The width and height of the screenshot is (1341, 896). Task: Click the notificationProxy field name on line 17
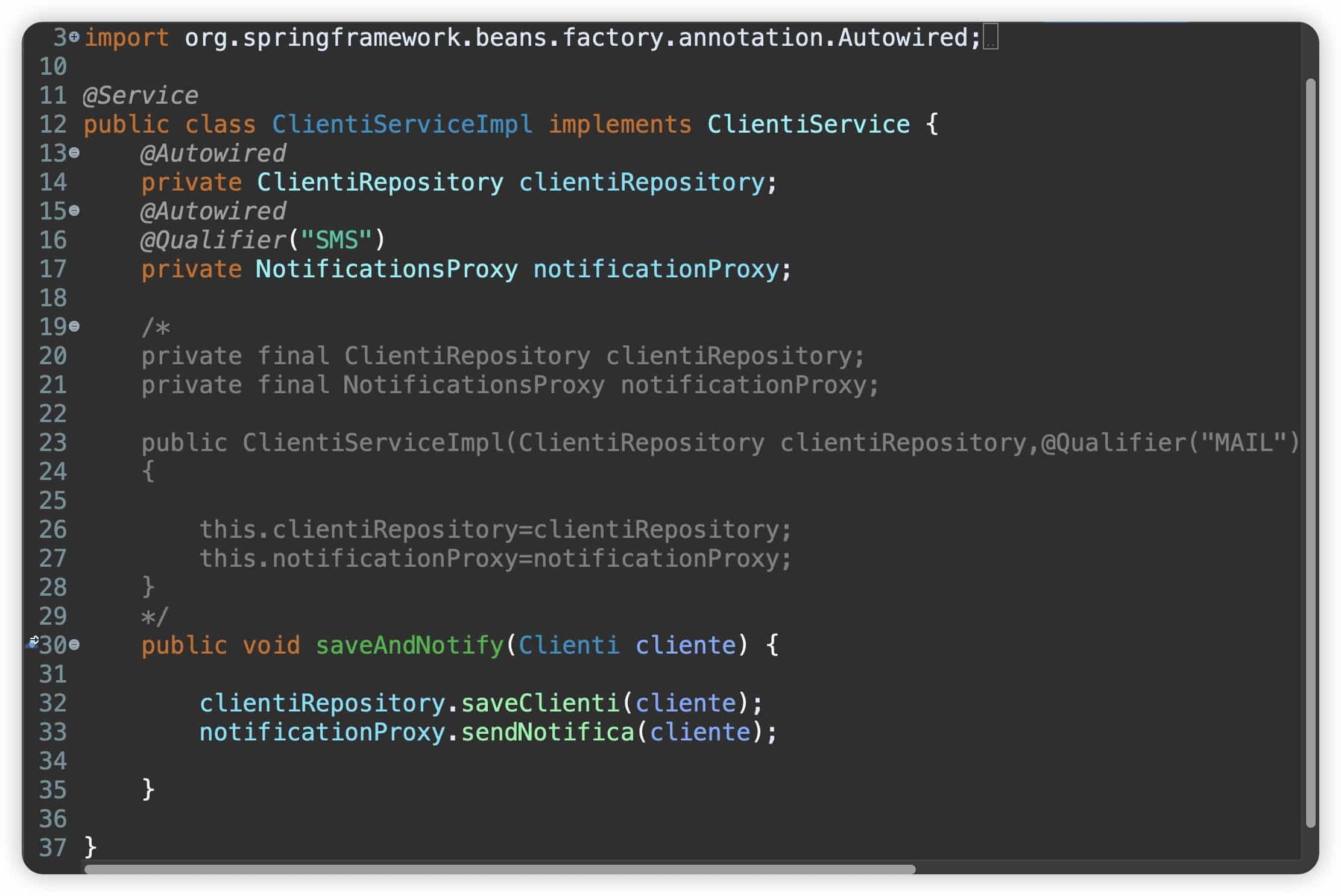coord(656,269)
